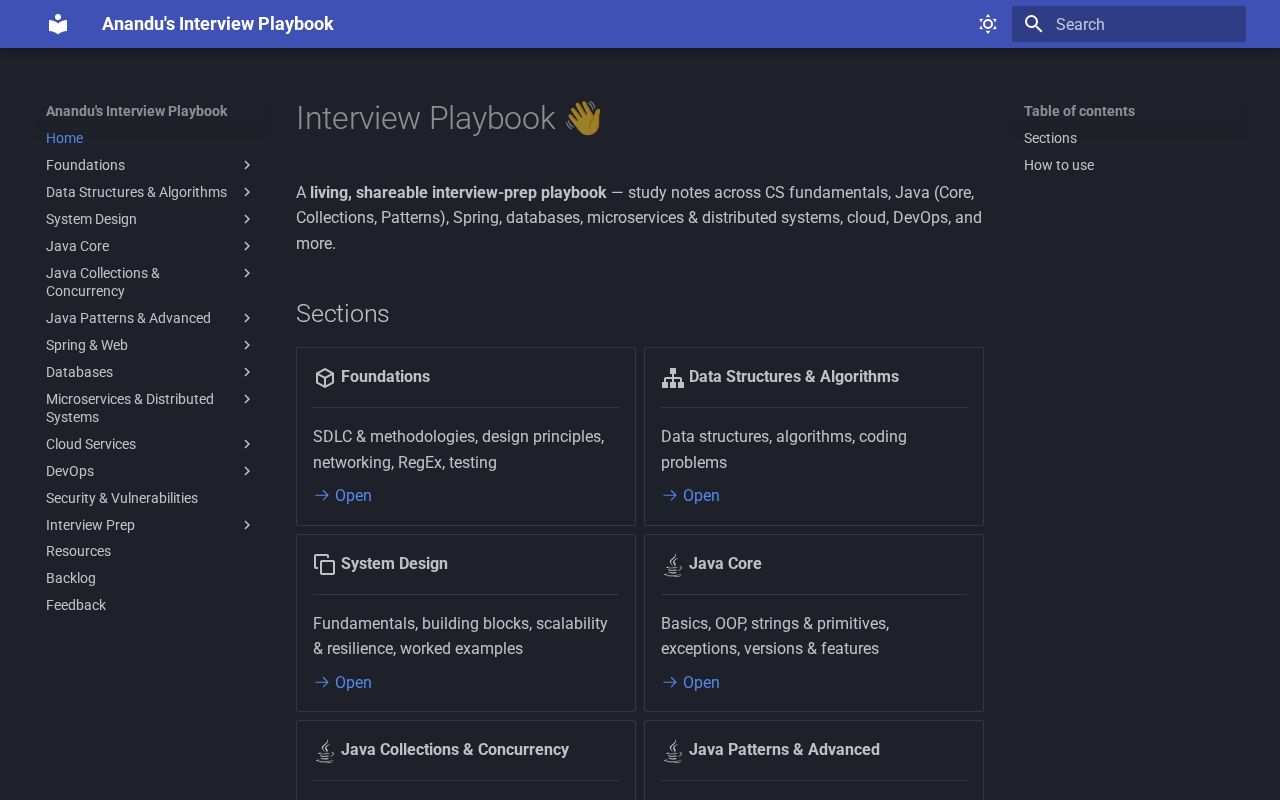Viewport: 1280px width, 800px height.
Task: Click the playbook logo icon in header
Action: [58, 24]
